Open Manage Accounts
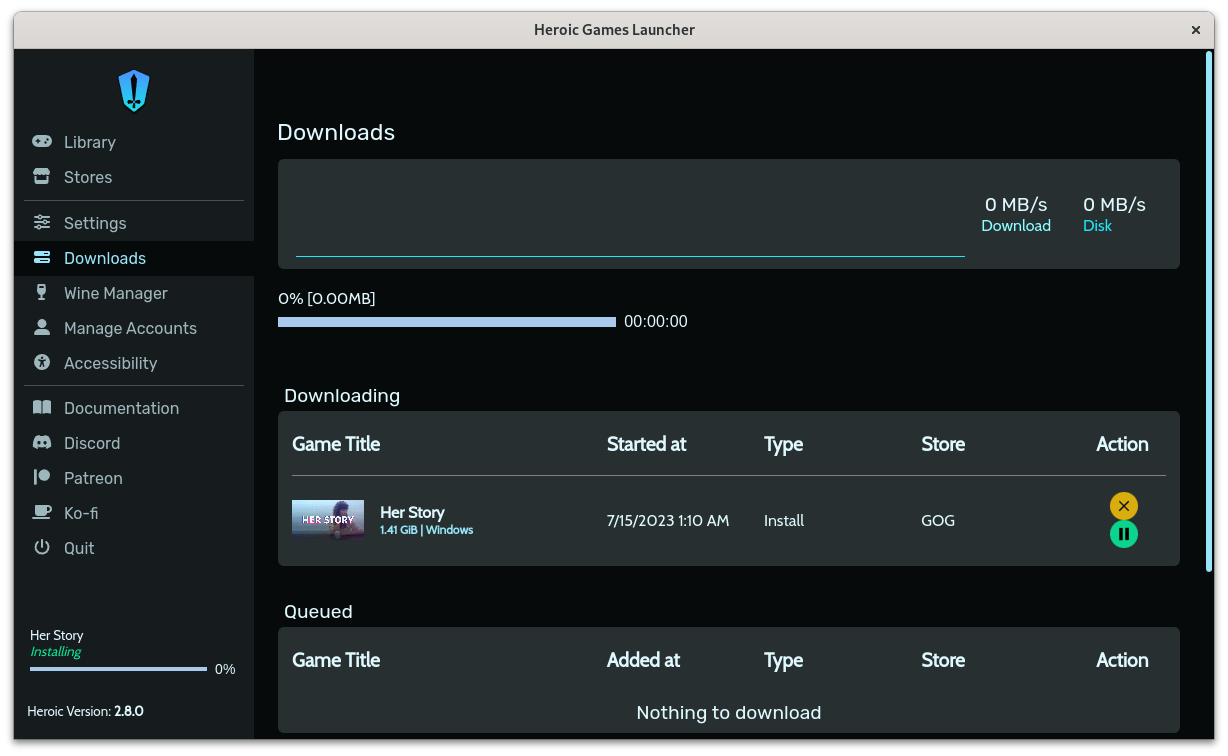The height and width of the screenshot is (756, 1228). (x=134, y=328)
